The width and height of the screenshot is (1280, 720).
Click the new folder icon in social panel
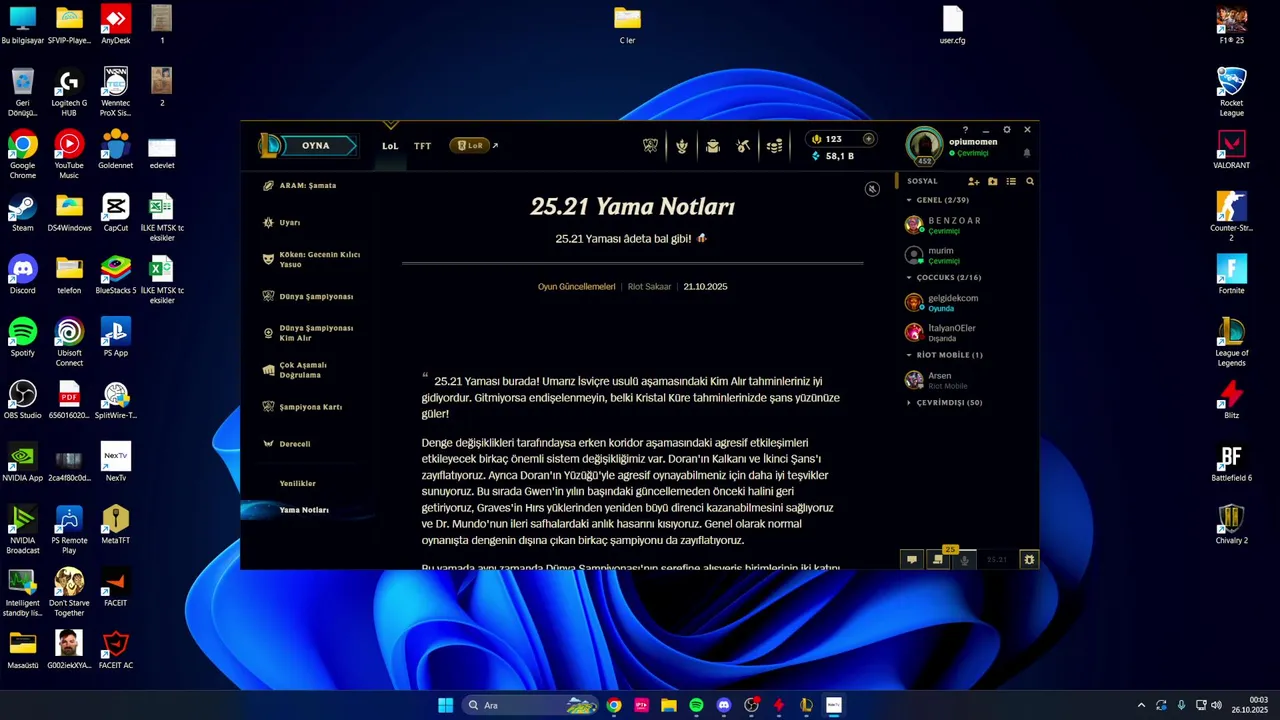[992, 181]
